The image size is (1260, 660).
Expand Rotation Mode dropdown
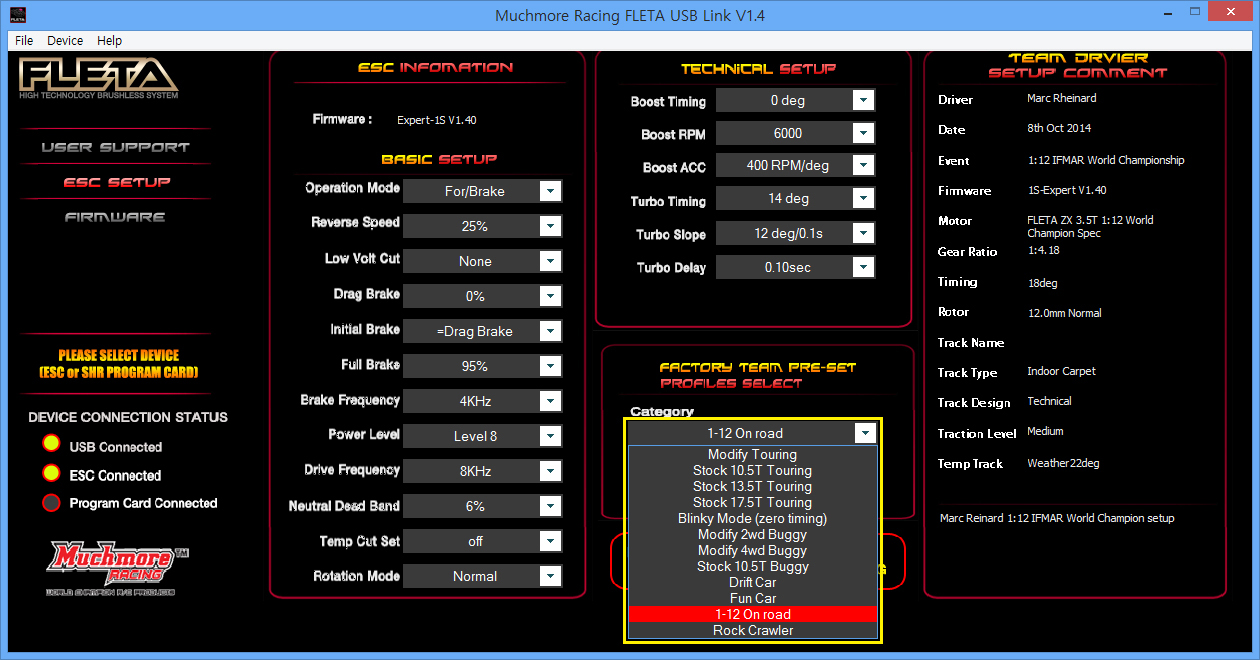point(550,576)
